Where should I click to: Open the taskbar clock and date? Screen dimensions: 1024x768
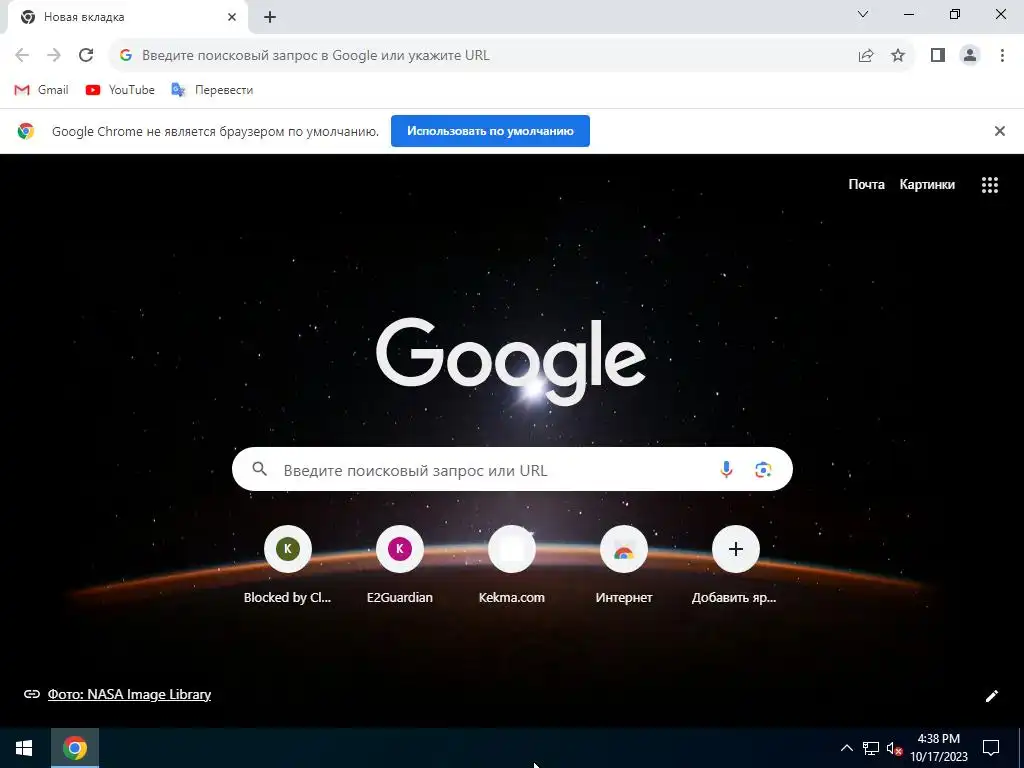[x=938, y=748]
